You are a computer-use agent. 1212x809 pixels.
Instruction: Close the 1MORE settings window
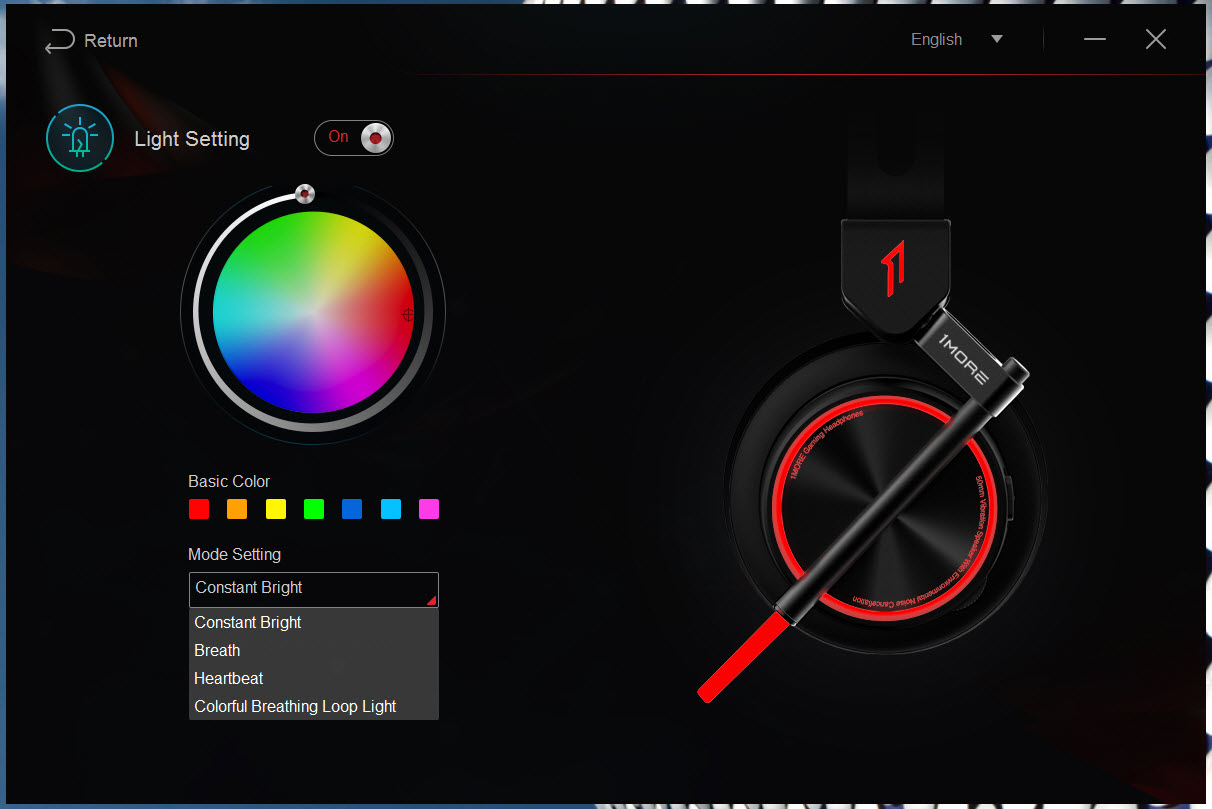[x=1156, y=40]
